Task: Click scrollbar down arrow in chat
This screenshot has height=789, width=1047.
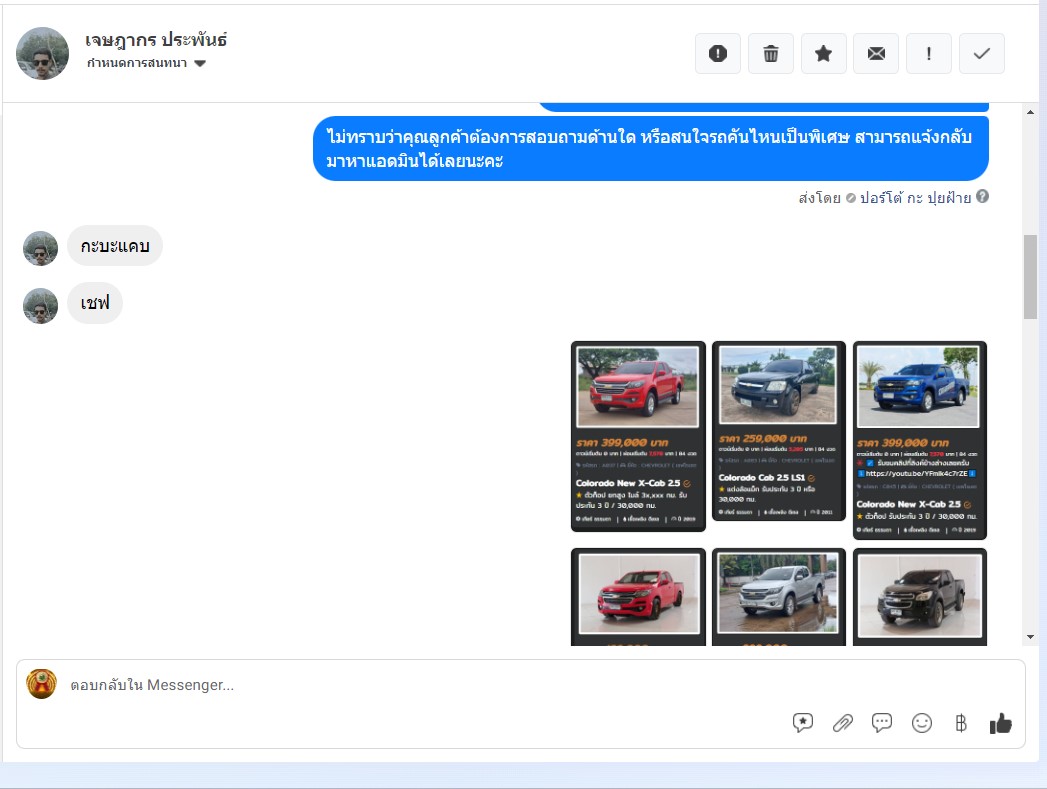Action: pyautogui.click(x=1030, y=637)
